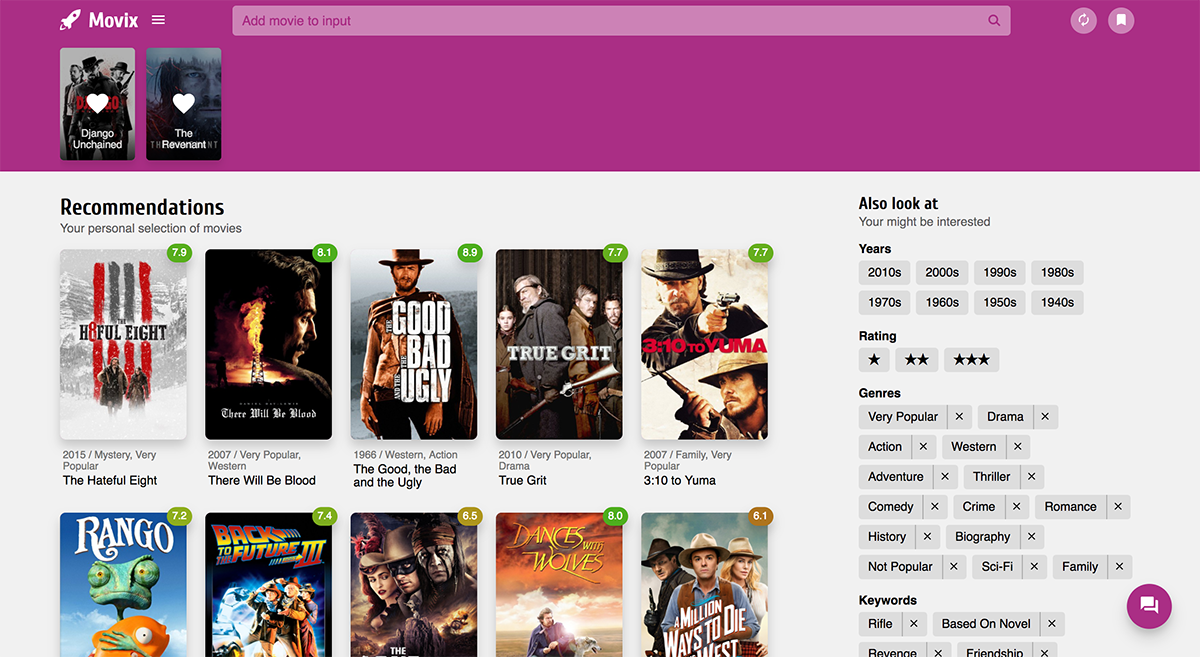1200x657 pixels.
Task: Open the chat bubble floating button
Action: 1149,605
